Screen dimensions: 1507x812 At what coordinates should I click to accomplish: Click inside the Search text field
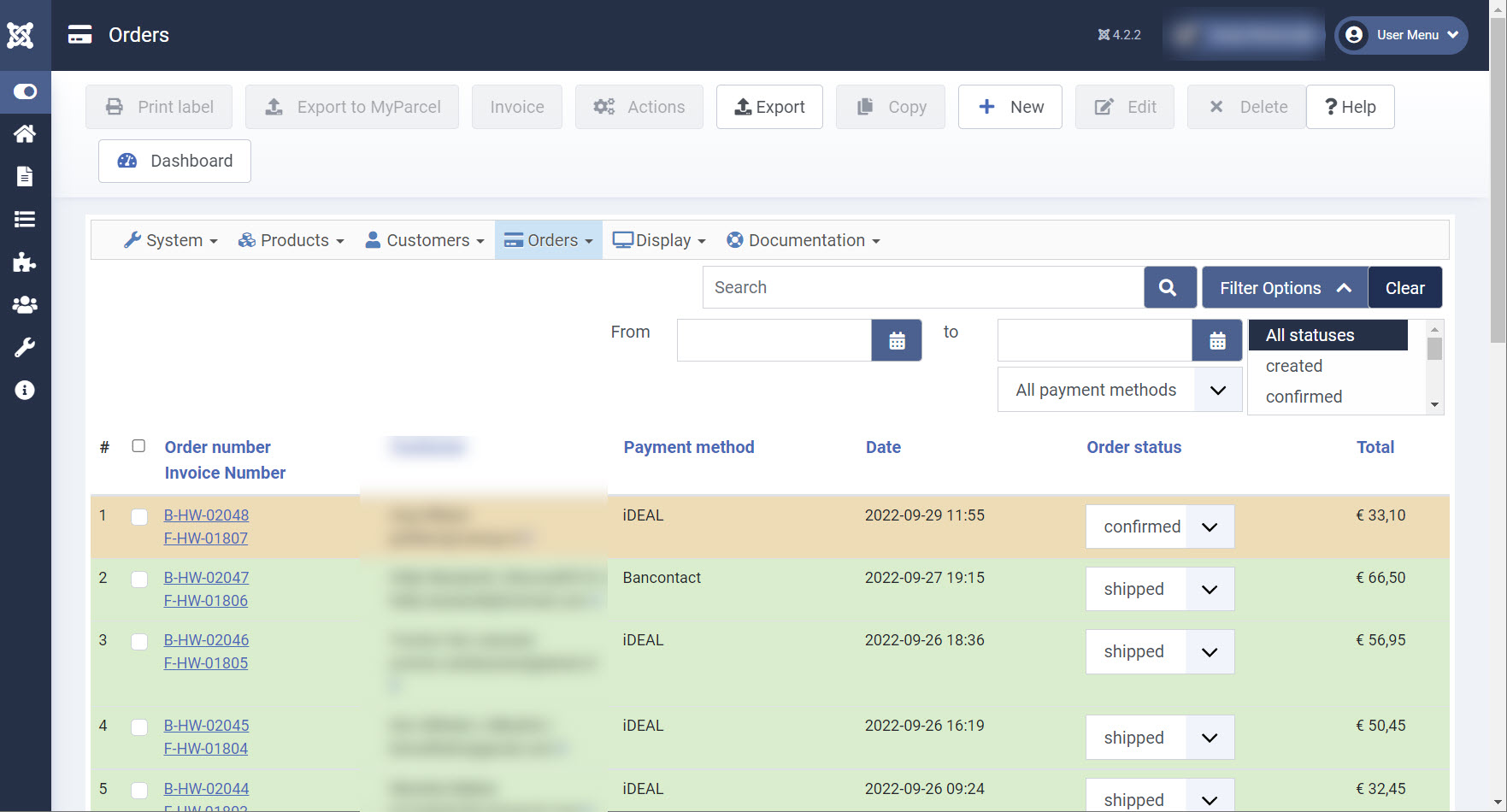[x=922, y=288]
